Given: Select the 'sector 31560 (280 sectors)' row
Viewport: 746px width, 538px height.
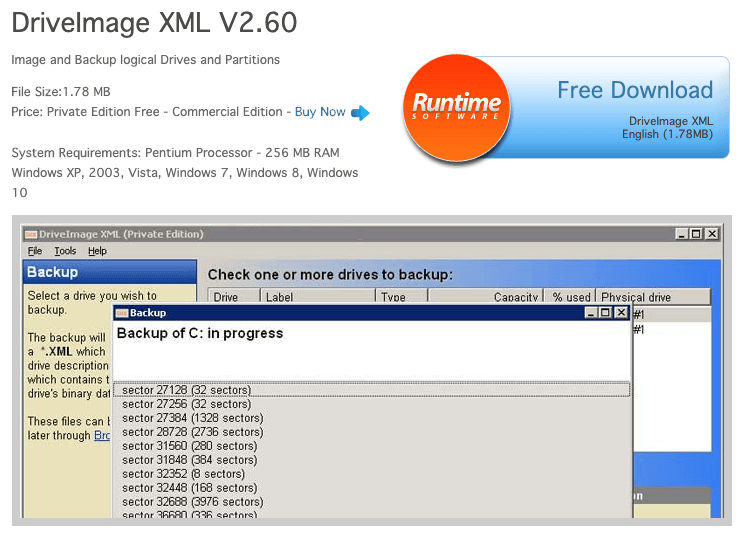Looking at the screenshot, I should pos(372,446).
